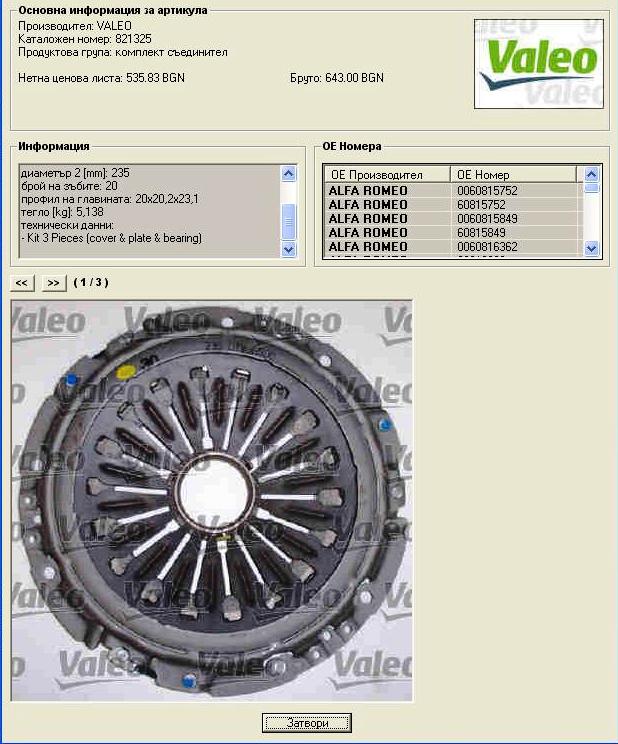Select row with OE number 0060815849

click(452, 218)
